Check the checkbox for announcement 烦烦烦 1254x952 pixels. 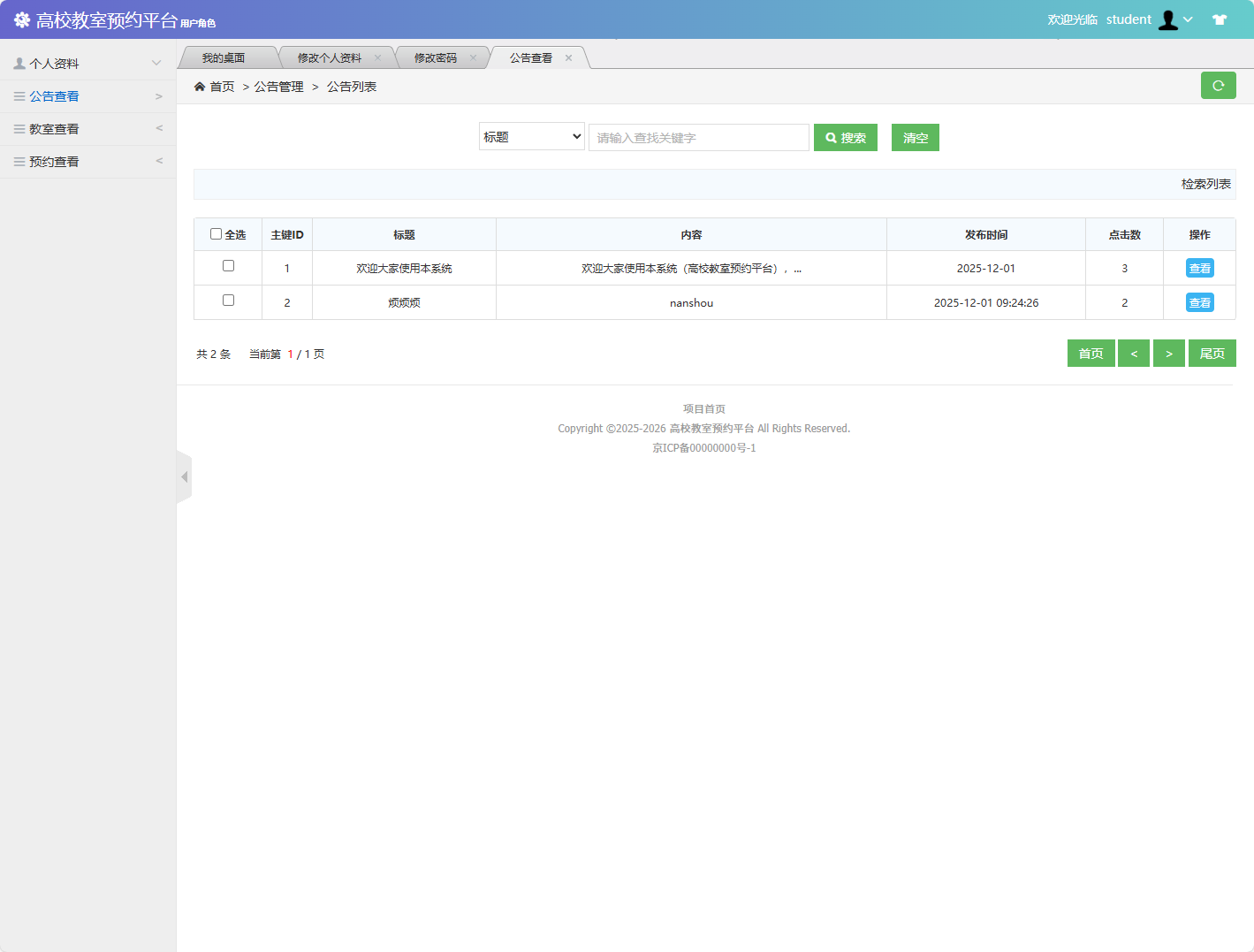[x=228, y=301]
